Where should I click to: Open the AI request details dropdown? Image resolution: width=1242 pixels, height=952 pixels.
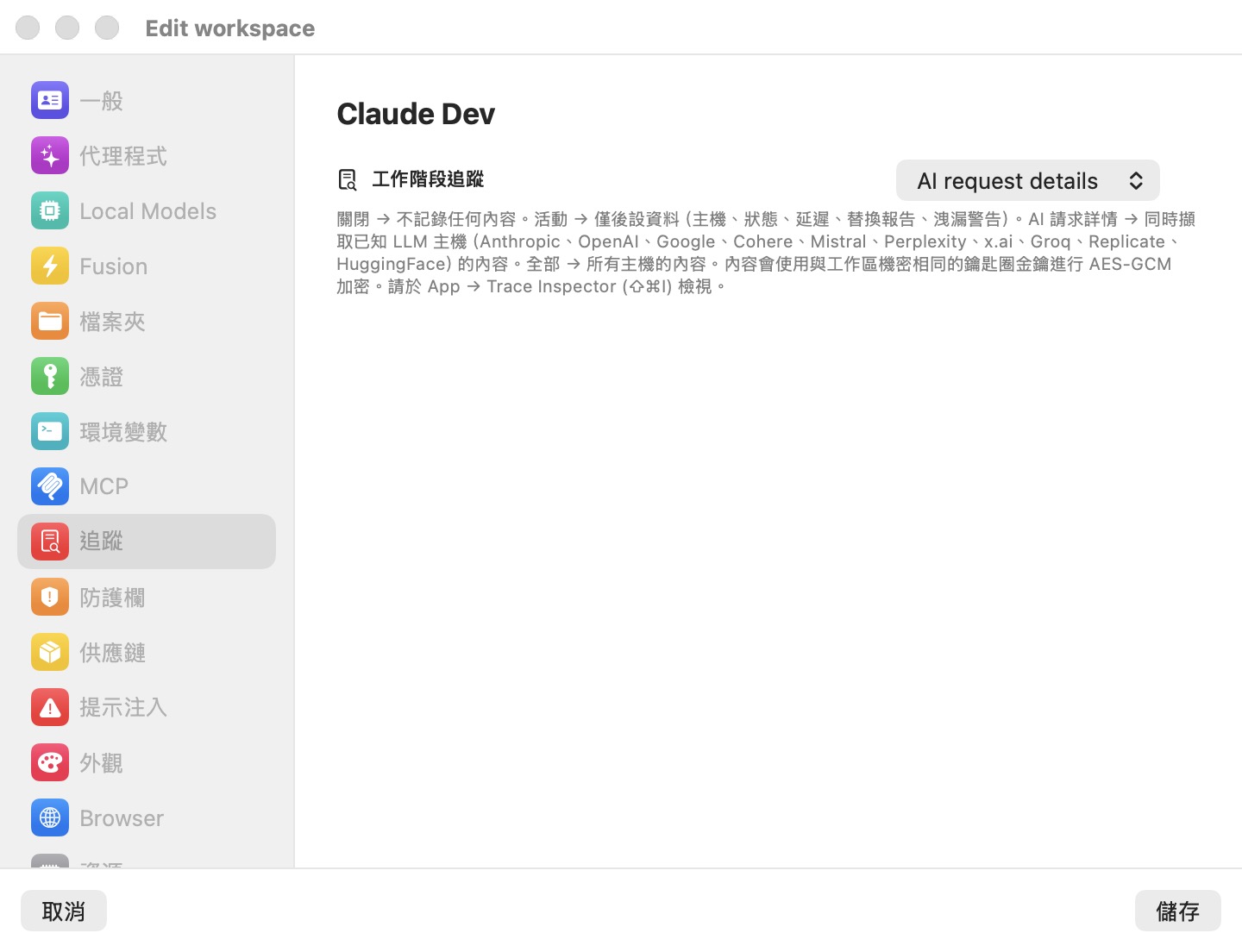(x=1028, y=181)
